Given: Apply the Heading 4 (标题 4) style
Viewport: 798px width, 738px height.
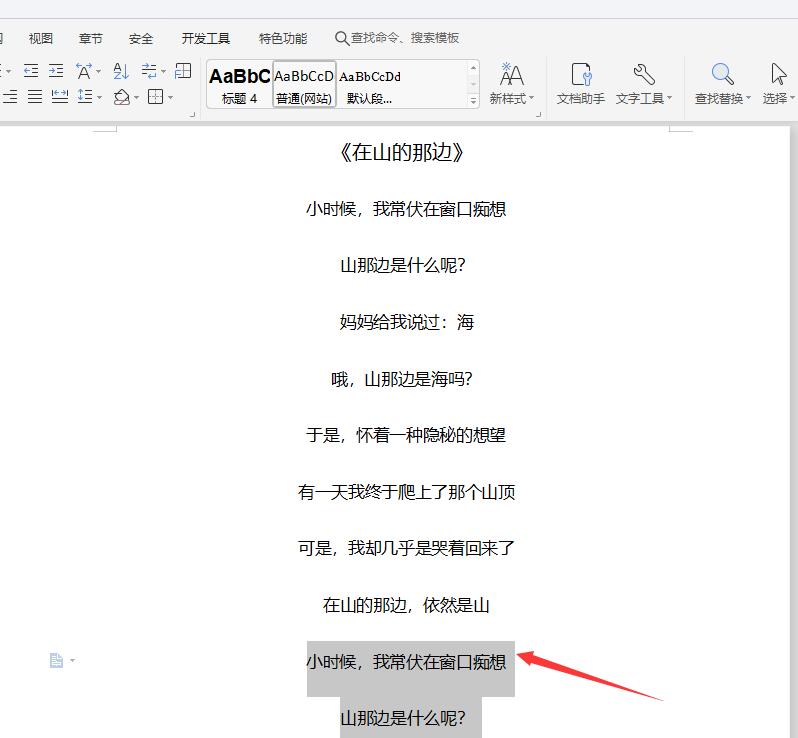Looking at the screenshot, I should click(x=240, y=84).
